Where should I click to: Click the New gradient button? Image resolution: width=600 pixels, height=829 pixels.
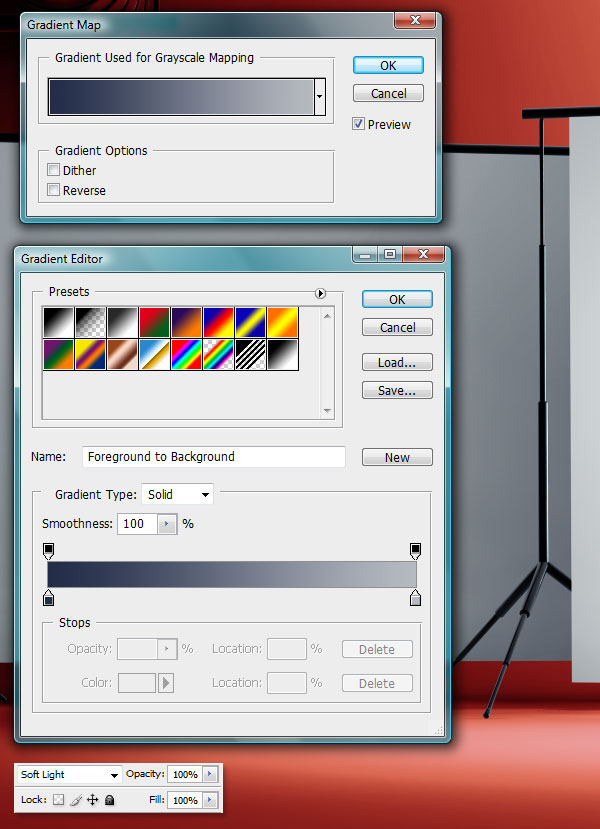pos(397,457)
